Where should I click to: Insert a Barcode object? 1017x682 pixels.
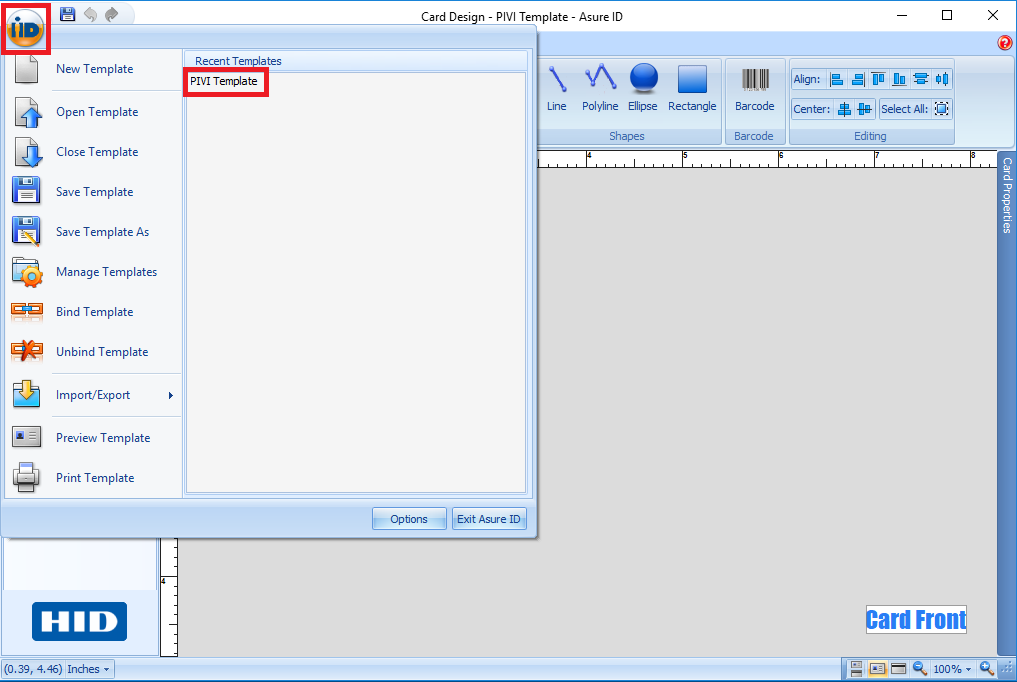[x=754, y=89]
